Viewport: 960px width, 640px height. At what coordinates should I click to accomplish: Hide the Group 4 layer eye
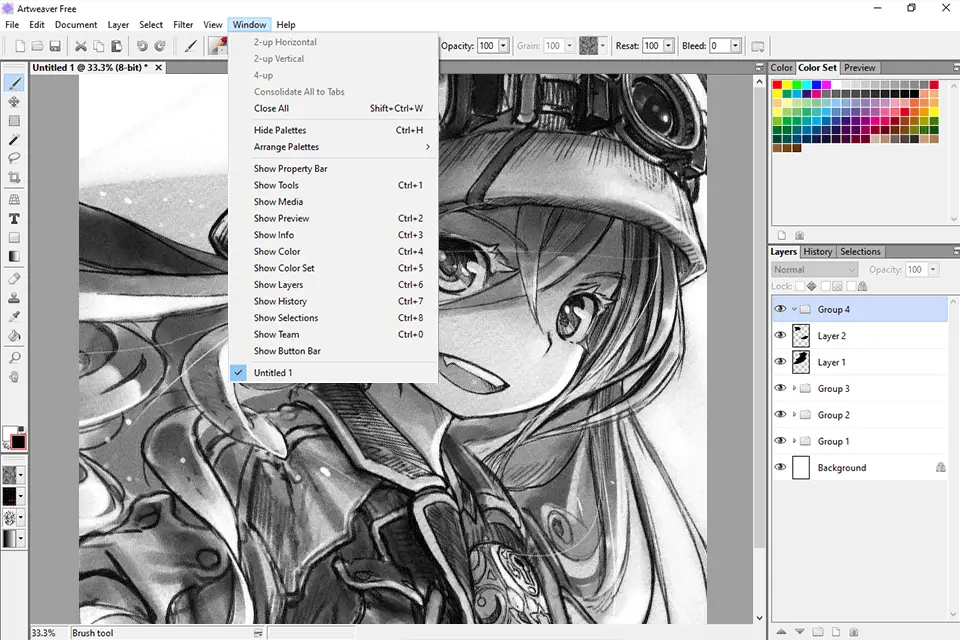coord(780,309)
